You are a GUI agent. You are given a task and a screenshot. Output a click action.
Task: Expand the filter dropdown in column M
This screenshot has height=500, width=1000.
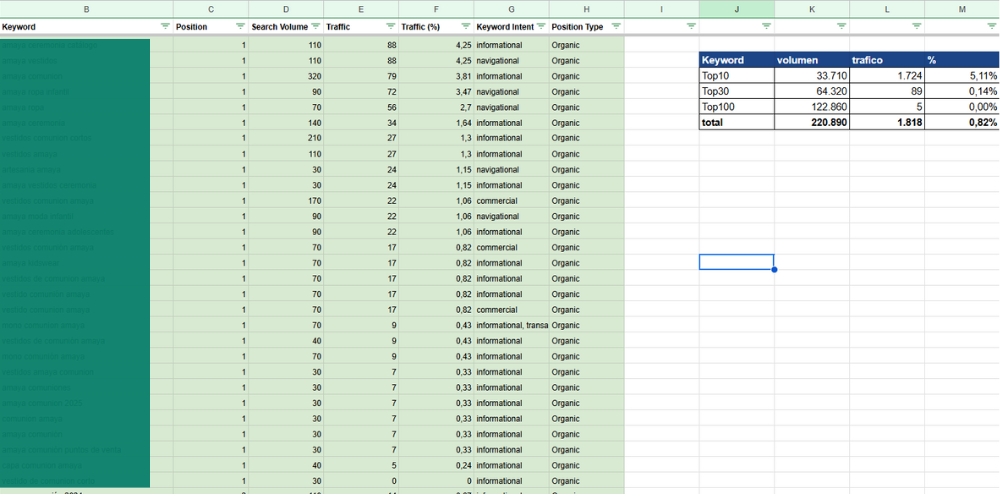click(x=990, y=26)
